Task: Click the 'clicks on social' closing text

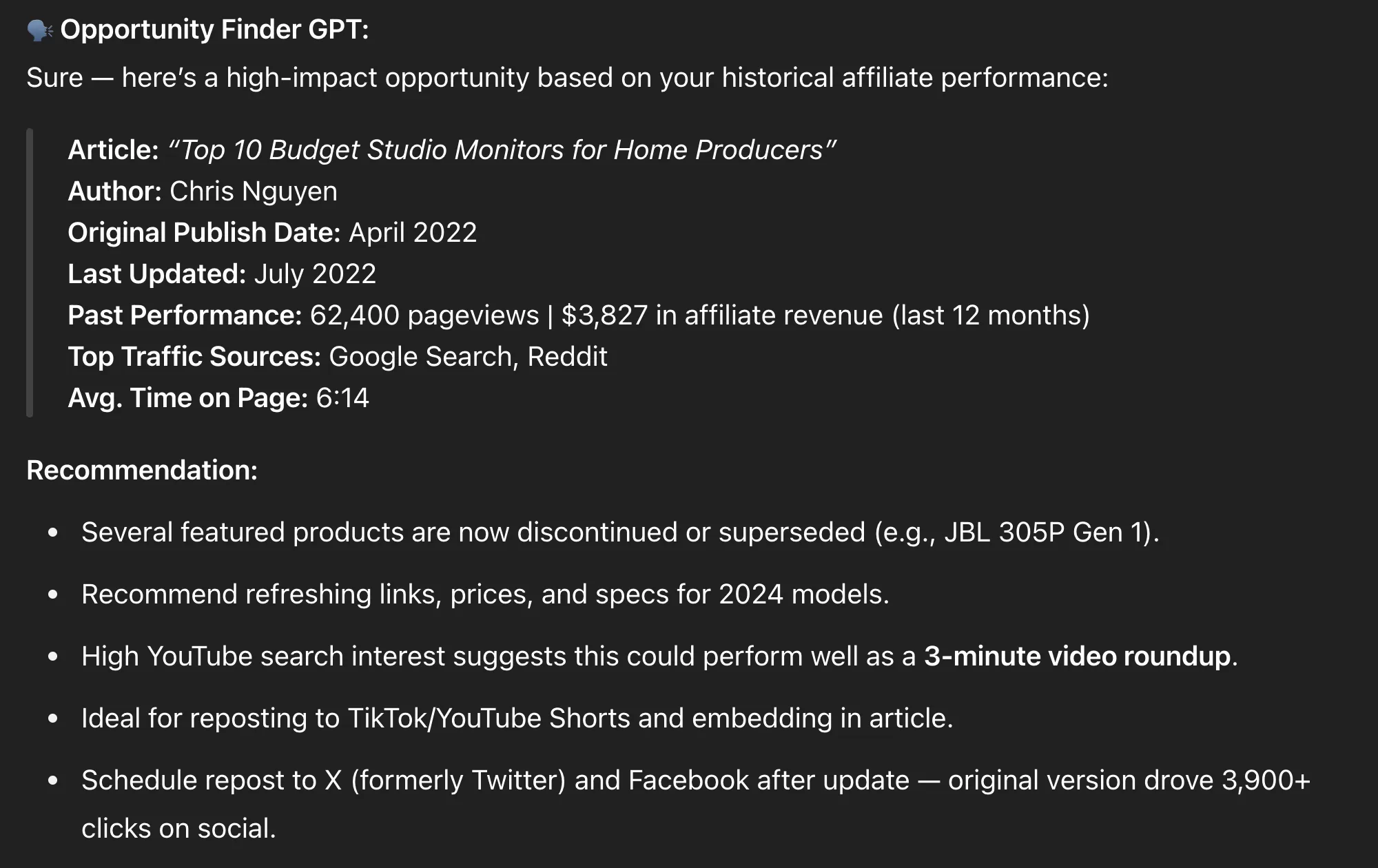Action: point(178,828)
